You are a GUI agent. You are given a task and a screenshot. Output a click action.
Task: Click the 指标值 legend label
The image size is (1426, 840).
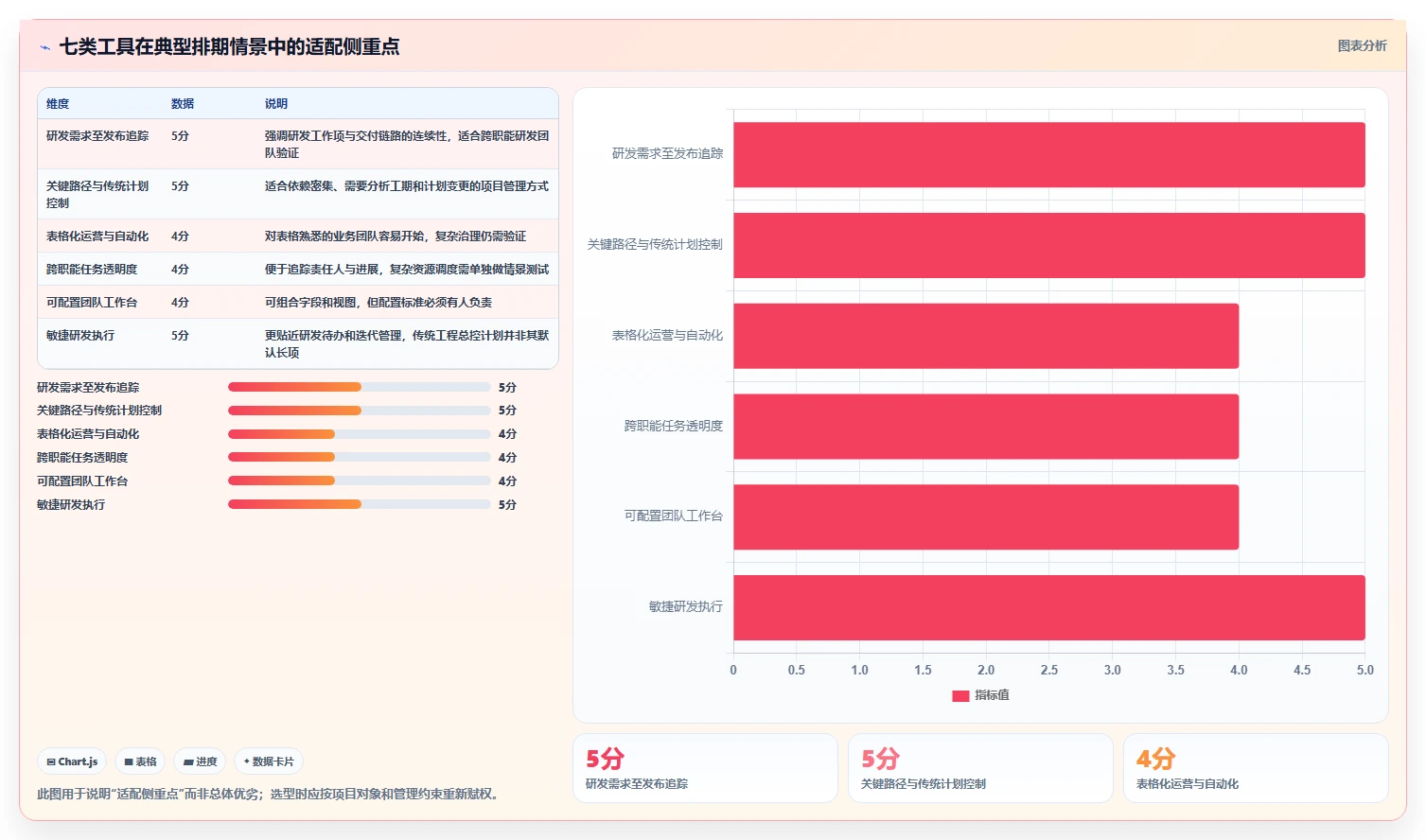point(992,695)
